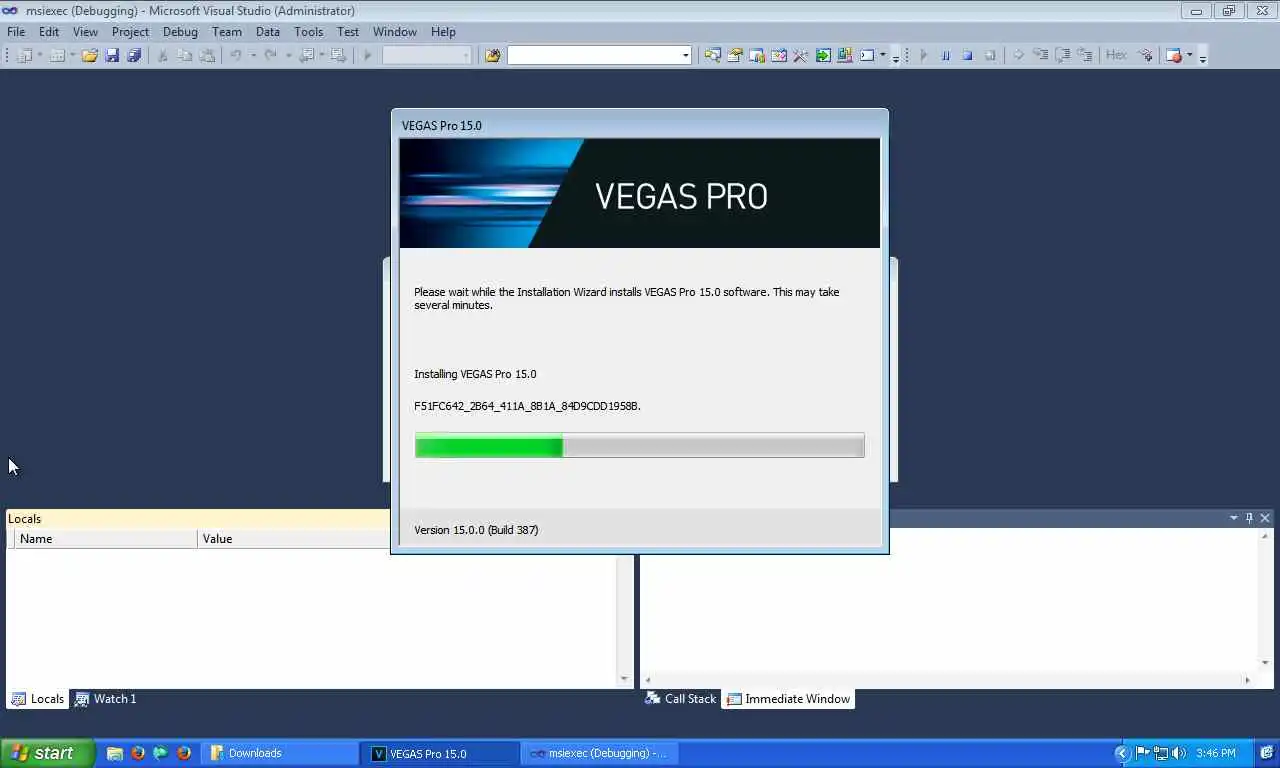The width and height of the screenshot is (1280, 768).
Task: Select VEGAS Pro 15.0 taskbar button
Action: (441, 753)
